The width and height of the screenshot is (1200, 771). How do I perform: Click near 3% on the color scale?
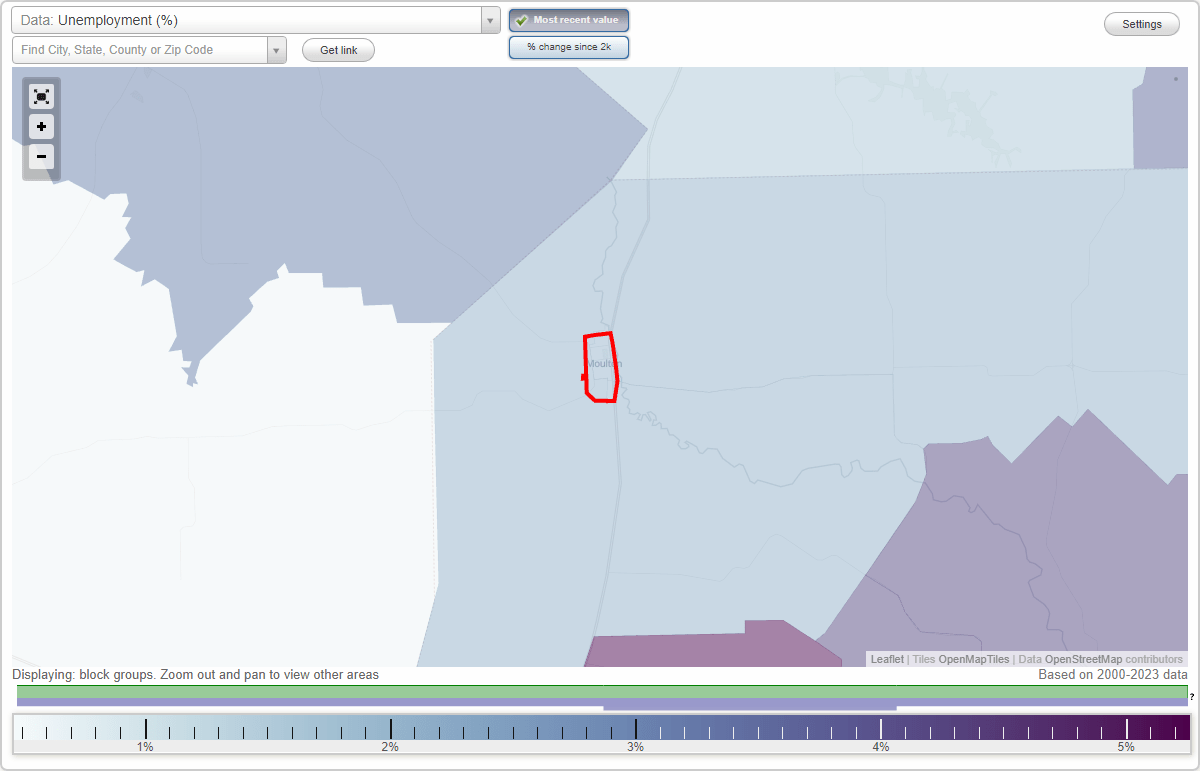[634, 729]
